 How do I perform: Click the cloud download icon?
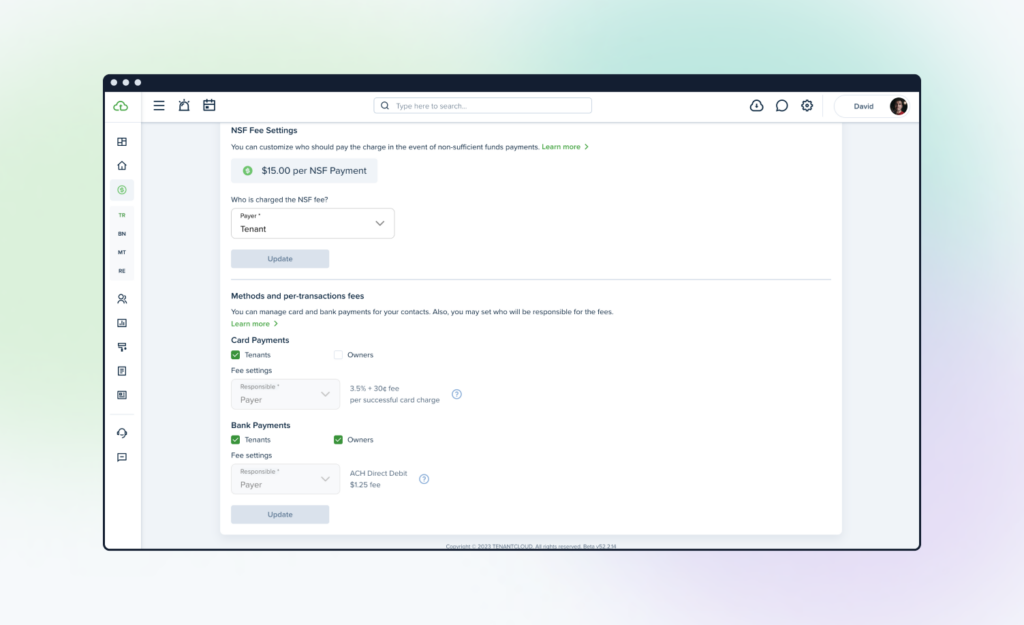click(756, 105)
